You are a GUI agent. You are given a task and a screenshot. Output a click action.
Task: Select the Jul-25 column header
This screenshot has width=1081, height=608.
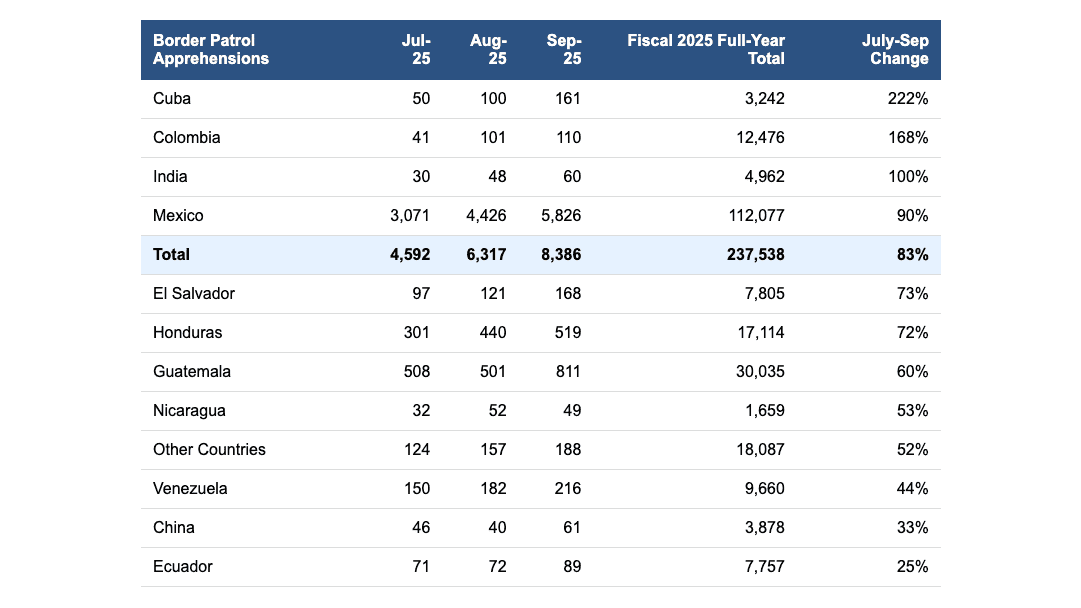tap(416, 50)
